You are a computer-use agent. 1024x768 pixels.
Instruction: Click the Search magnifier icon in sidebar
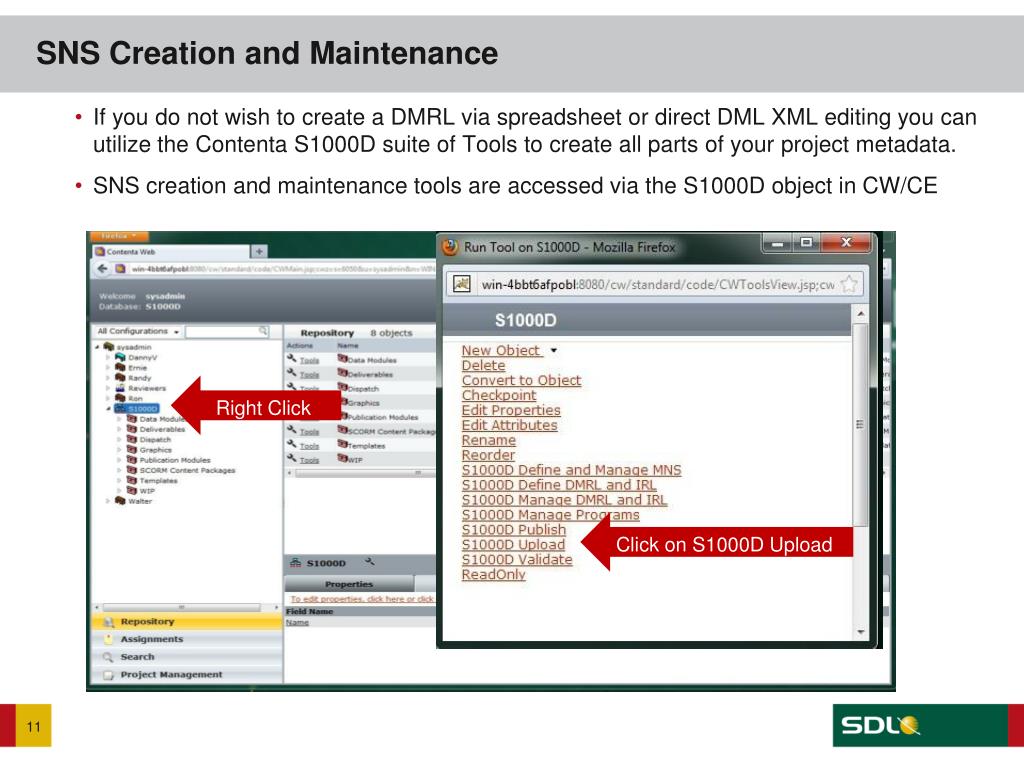pyautogui.click(x=108, y=657)
